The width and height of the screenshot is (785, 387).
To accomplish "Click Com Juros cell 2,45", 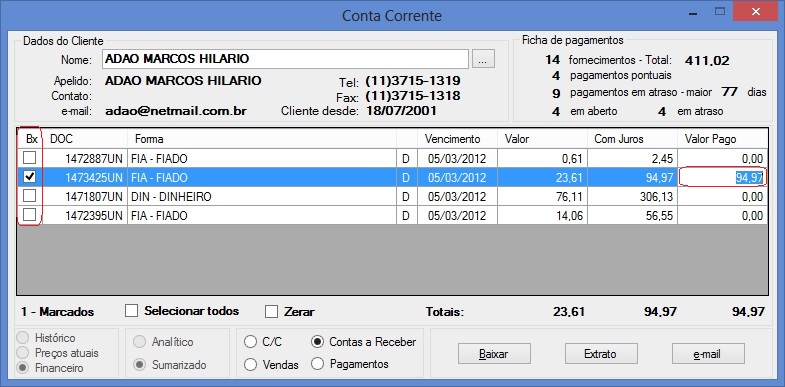I will [x=632, y=159].
